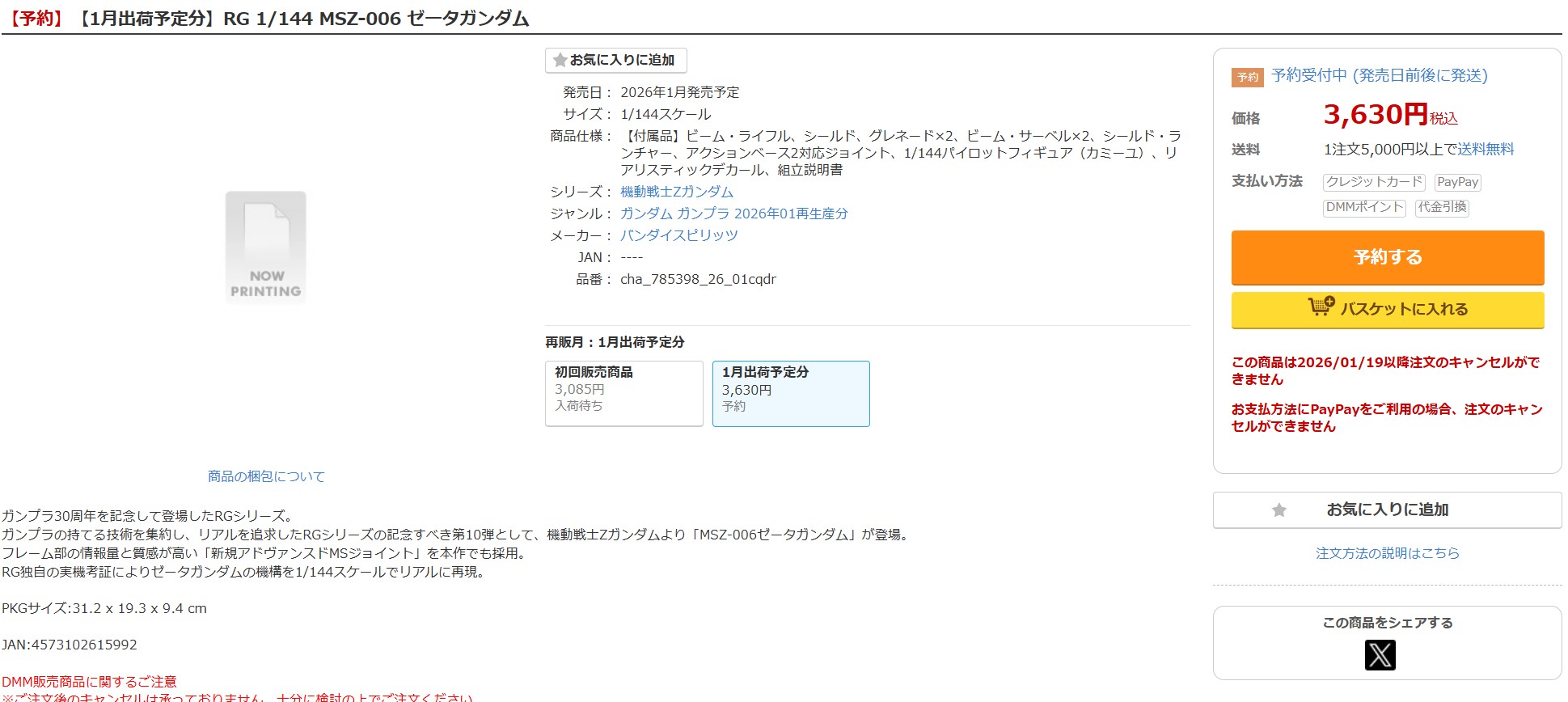The width and height of the screenshot is (1568, 702).
Task: Click the cancellation deadline 2026/01/19 notice
Action: point(1385,370)
